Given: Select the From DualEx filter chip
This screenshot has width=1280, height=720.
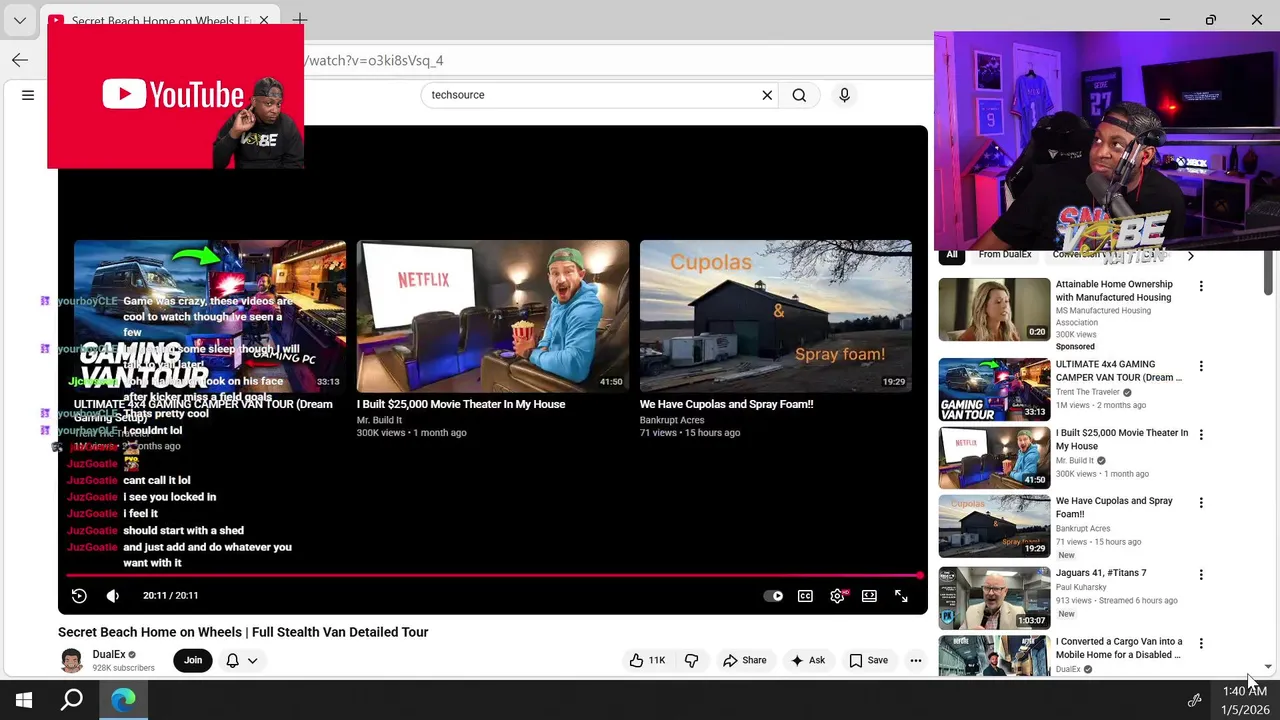Looking at the screenshot, I should coord(1005,255).
